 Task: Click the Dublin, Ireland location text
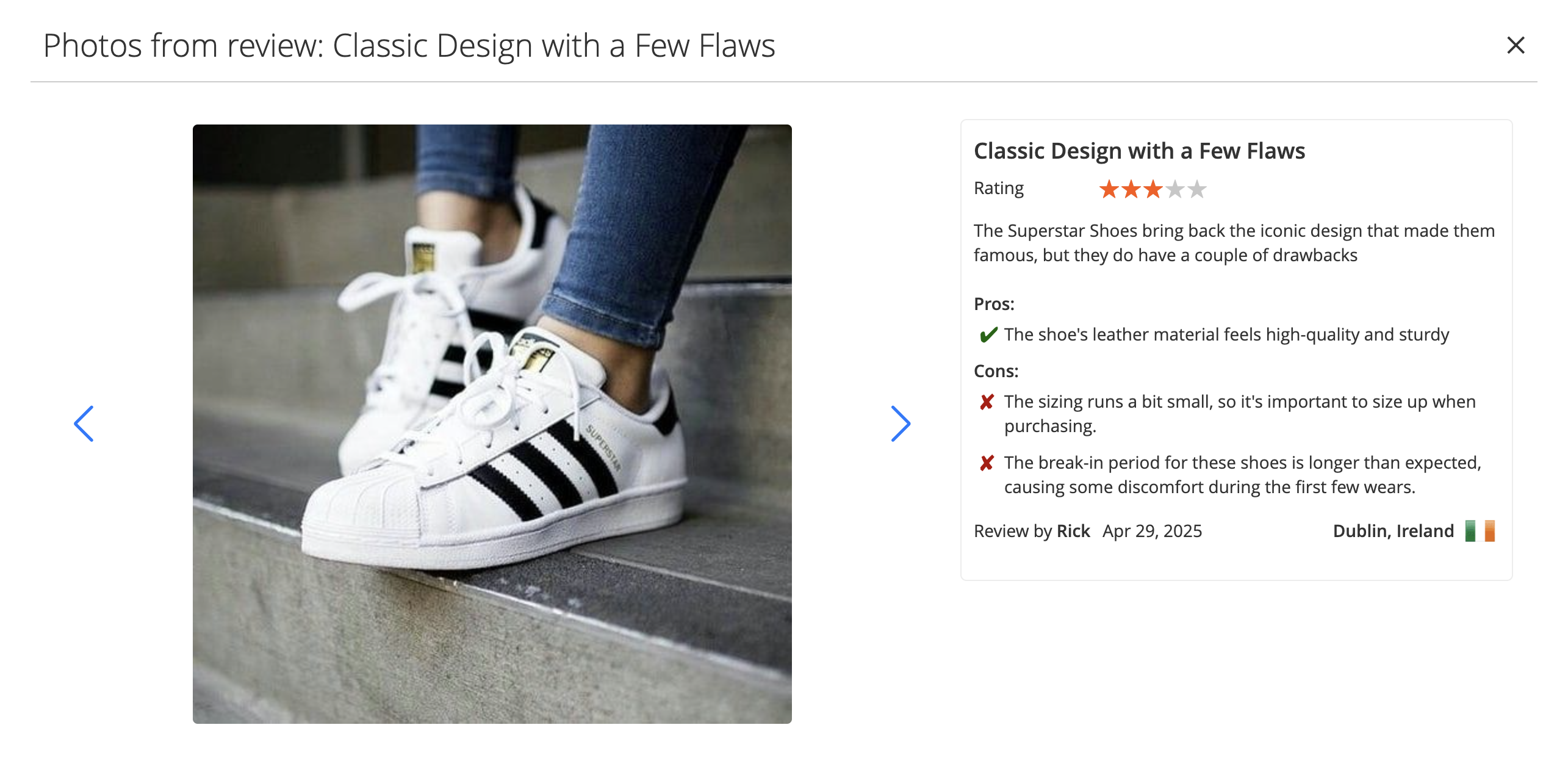click(1393, 531)
